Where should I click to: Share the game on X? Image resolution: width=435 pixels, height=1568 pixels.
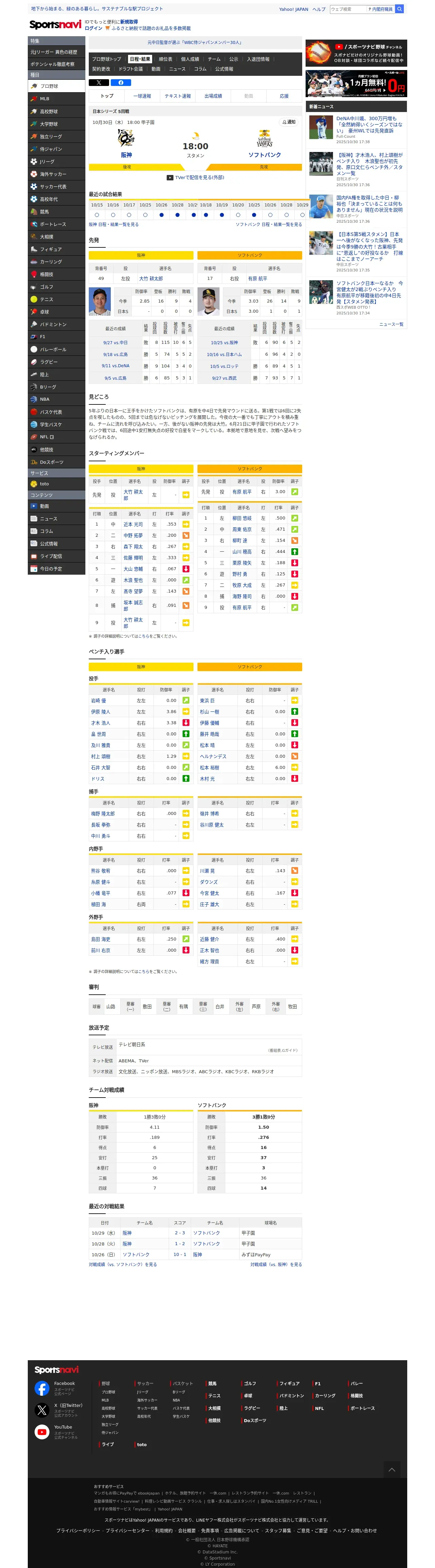click(99, 83)
